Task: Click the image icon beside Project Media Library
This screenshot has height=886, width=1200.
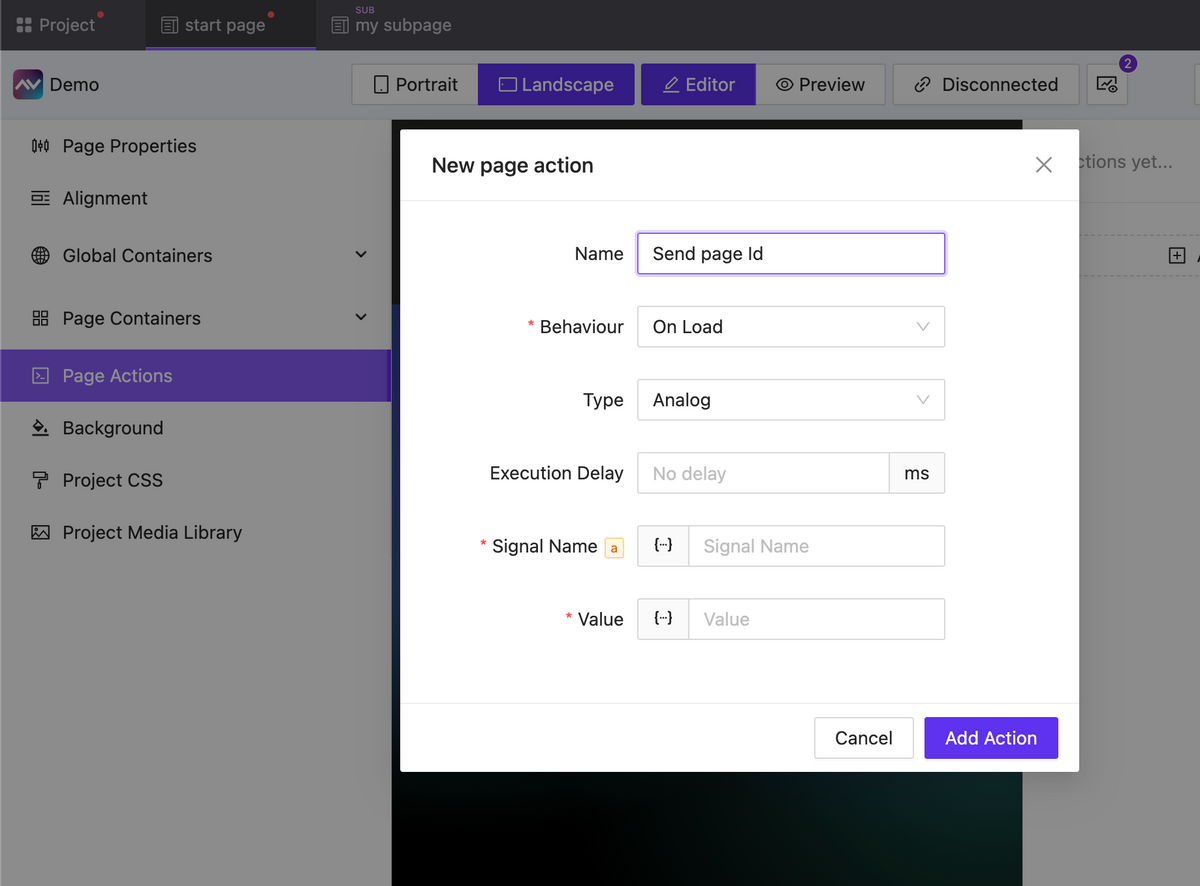Action: pos(41,532)
